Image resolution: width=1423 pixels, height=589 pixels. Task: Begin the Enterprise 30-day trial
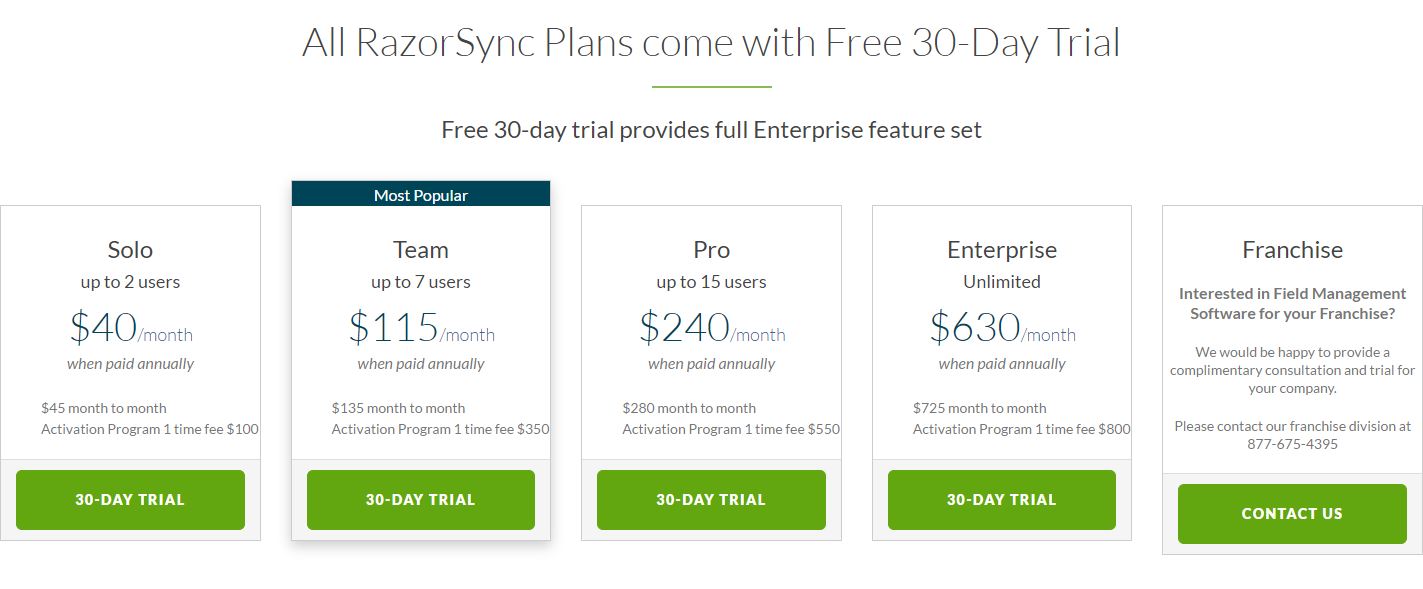[x=1001, y=499]
